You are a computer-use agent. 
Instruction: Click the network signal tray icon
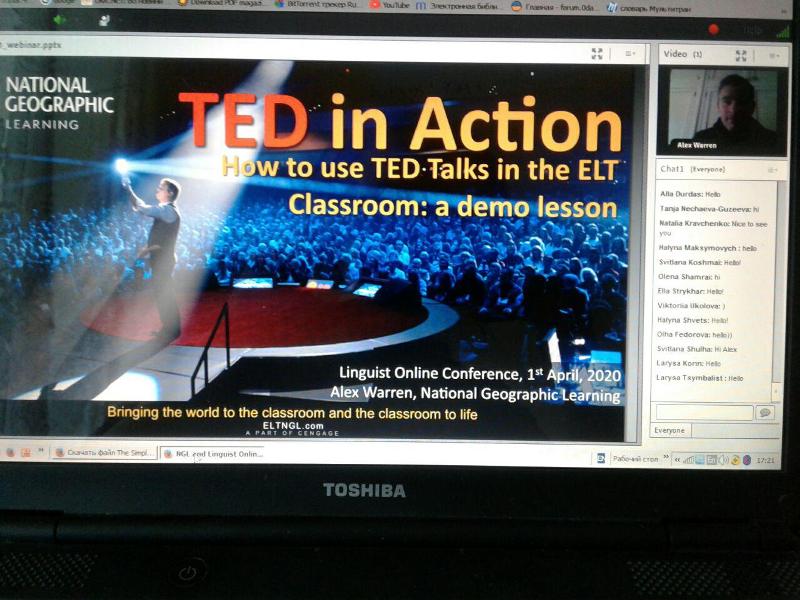pos(689,460)
